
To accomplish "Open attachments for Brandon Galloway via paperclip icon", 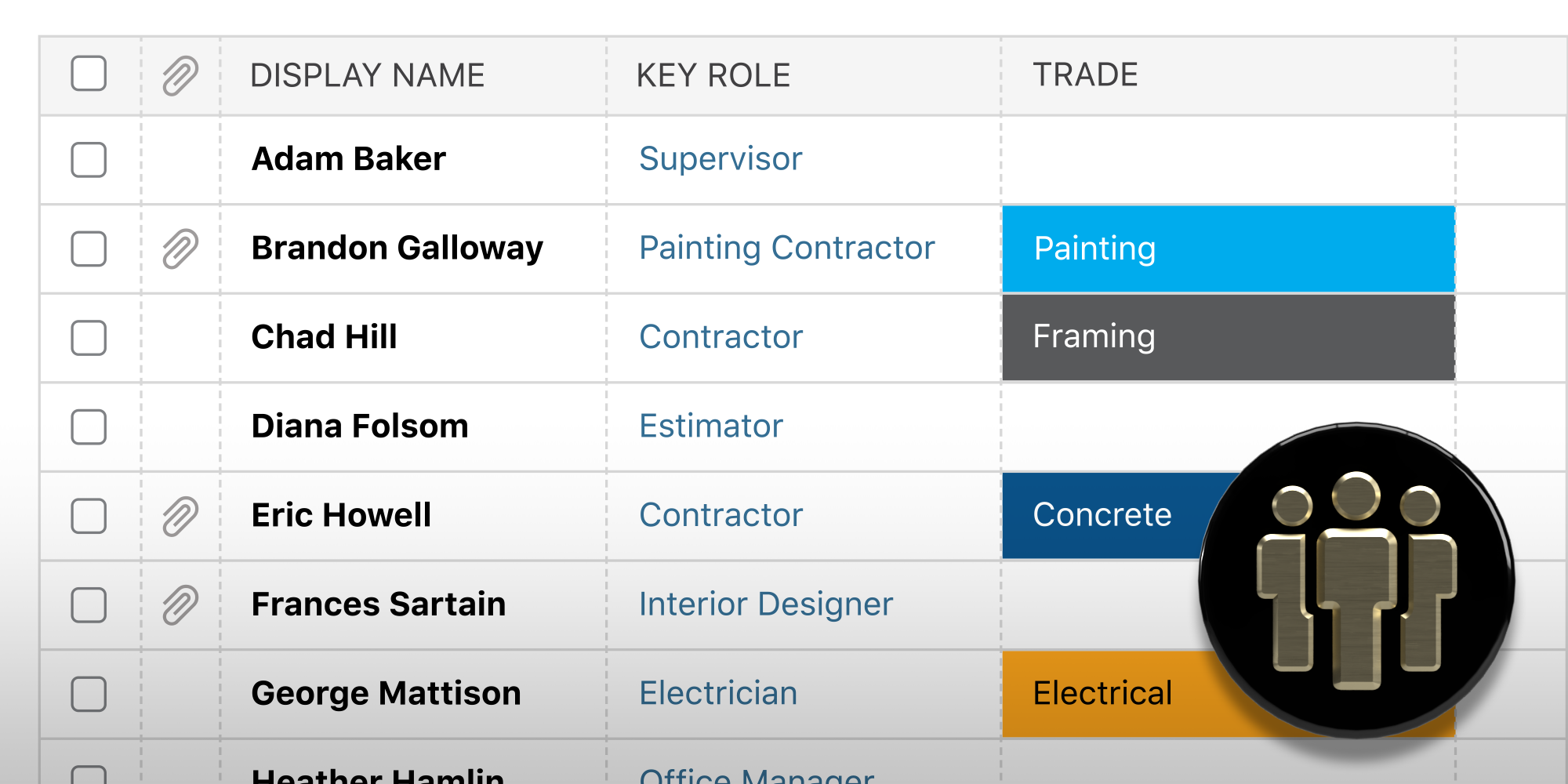I will [x=179, y=248].
